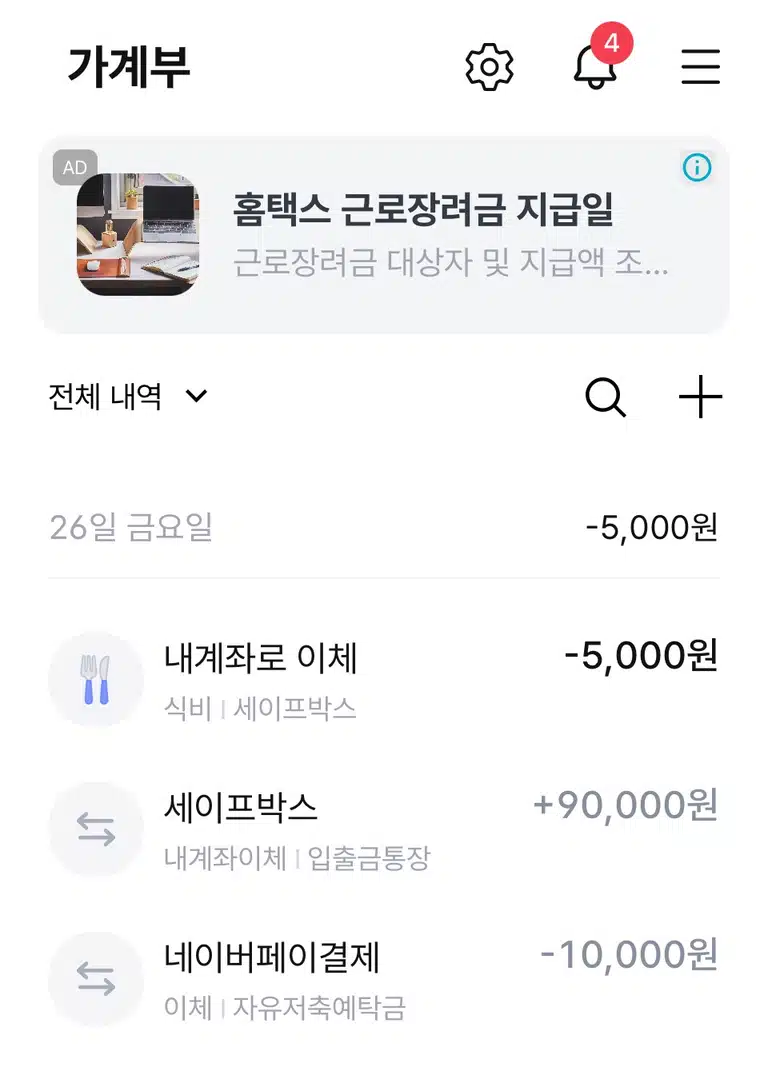Image resolution: width=768 pixels, height=1070 pixels.
Task: Tap the 26일 금요일 date header
Action: [131, 527]
